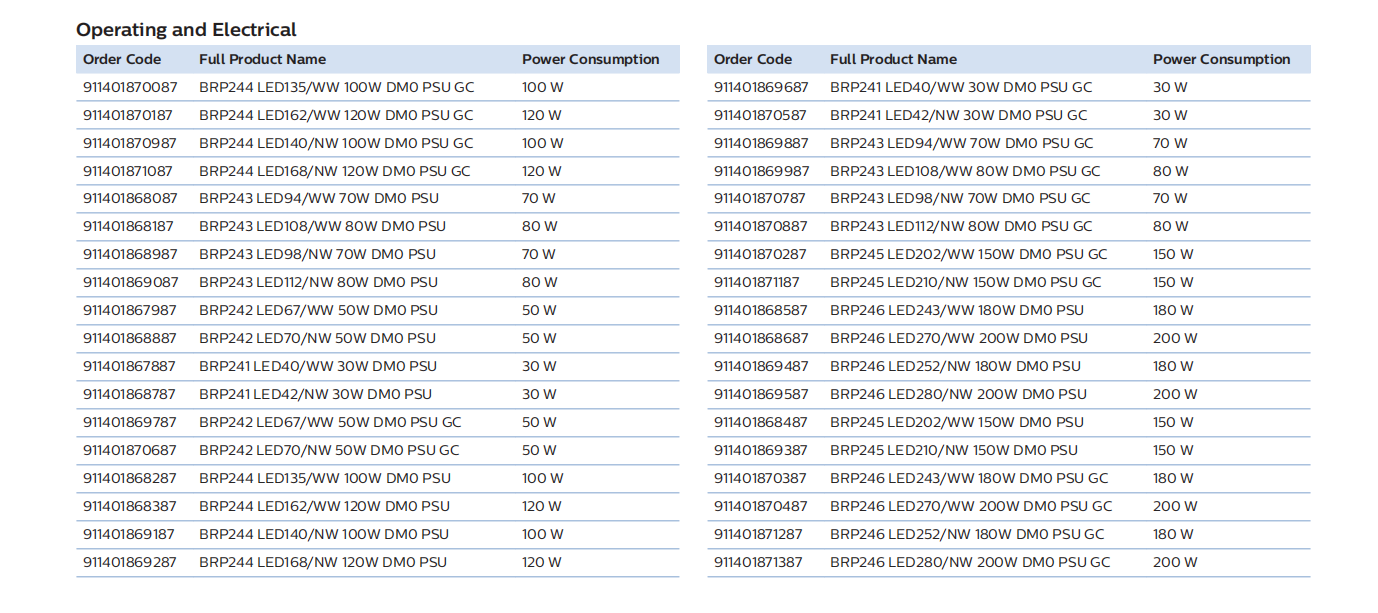Click 'BRP246 LED243/WW 180W DM0 PSU' name
This screenshot has height=613, width=1378.
[x=957, y=310]
